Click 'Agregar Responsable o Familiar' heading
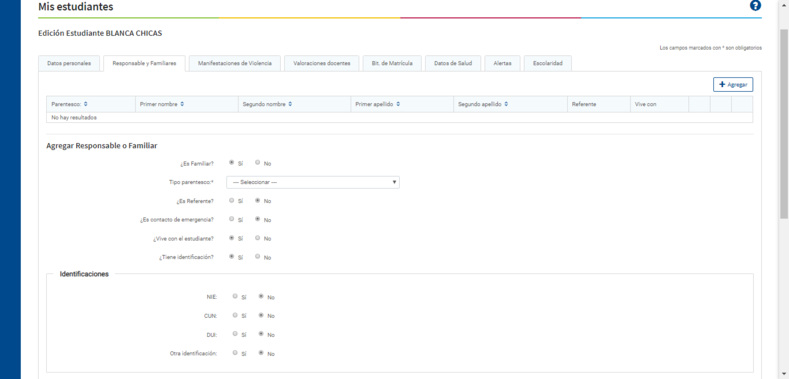The width and height of the screenshot is (789, 379). pyautogui.click(x=102, y=145)
